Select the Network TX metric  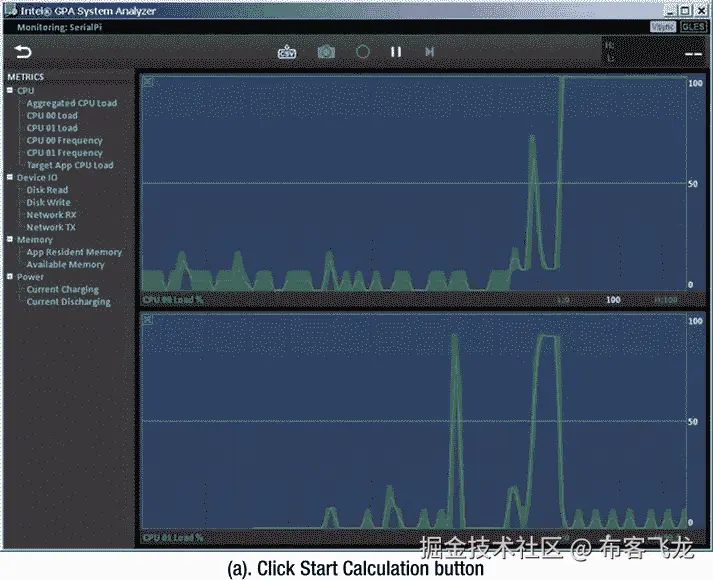click(51, 227)
